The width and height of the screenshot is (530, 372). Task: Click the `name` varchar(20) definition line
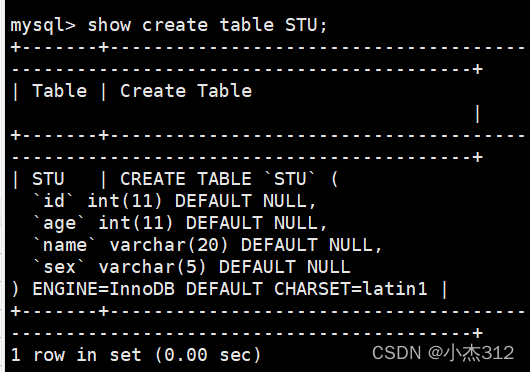[x=207, y=245]
